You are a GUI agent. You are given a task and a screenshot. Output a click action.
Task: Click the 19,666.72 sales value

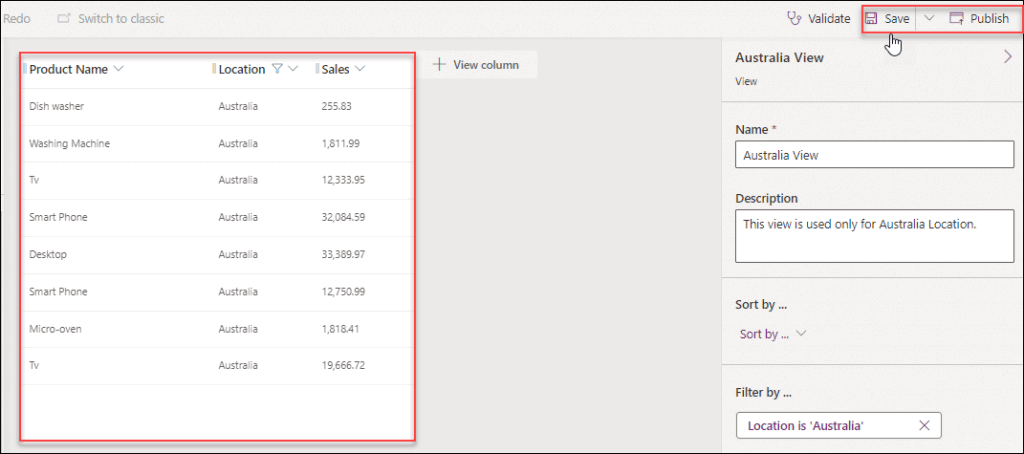(x=343, y=365)
